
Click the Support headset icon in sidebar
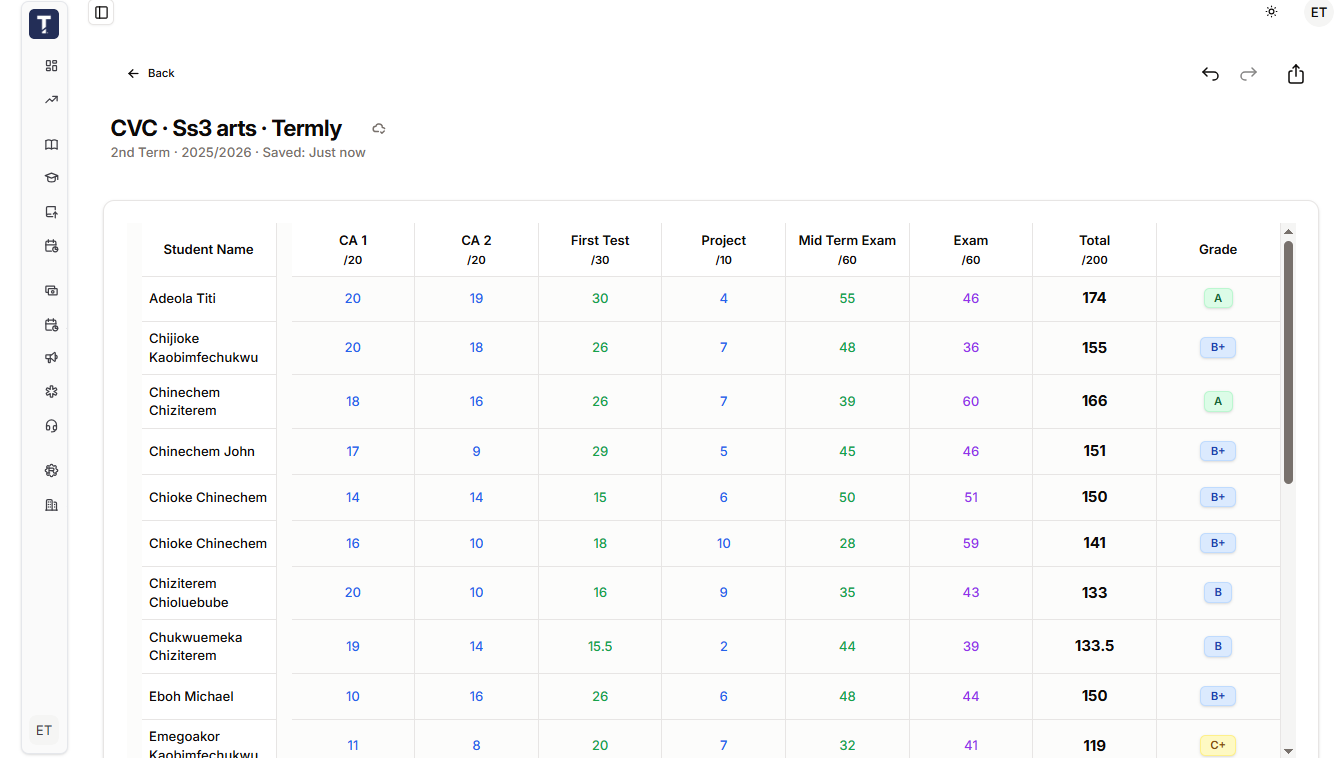click(x=51, y=425)
